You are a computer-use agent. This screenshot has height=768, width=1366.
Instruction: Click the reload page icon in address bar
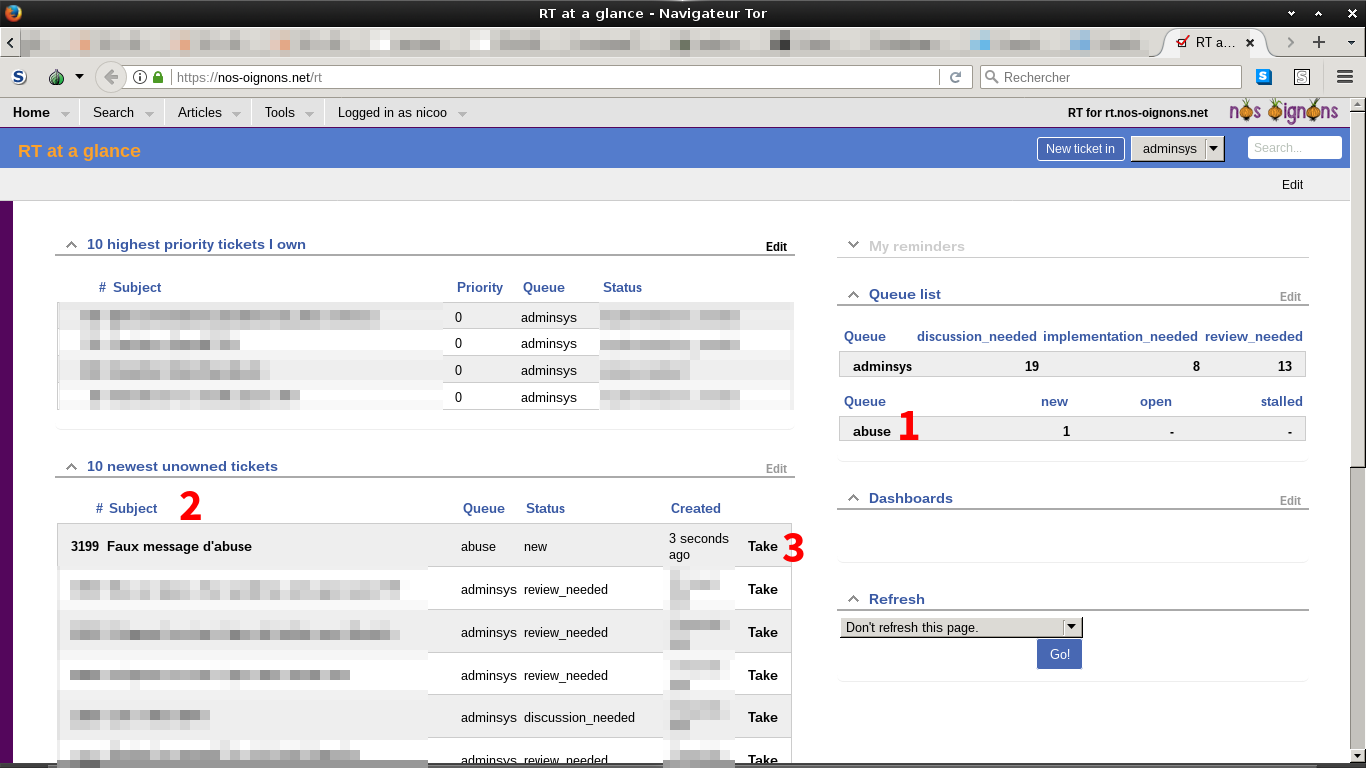(x=955, y=77)
